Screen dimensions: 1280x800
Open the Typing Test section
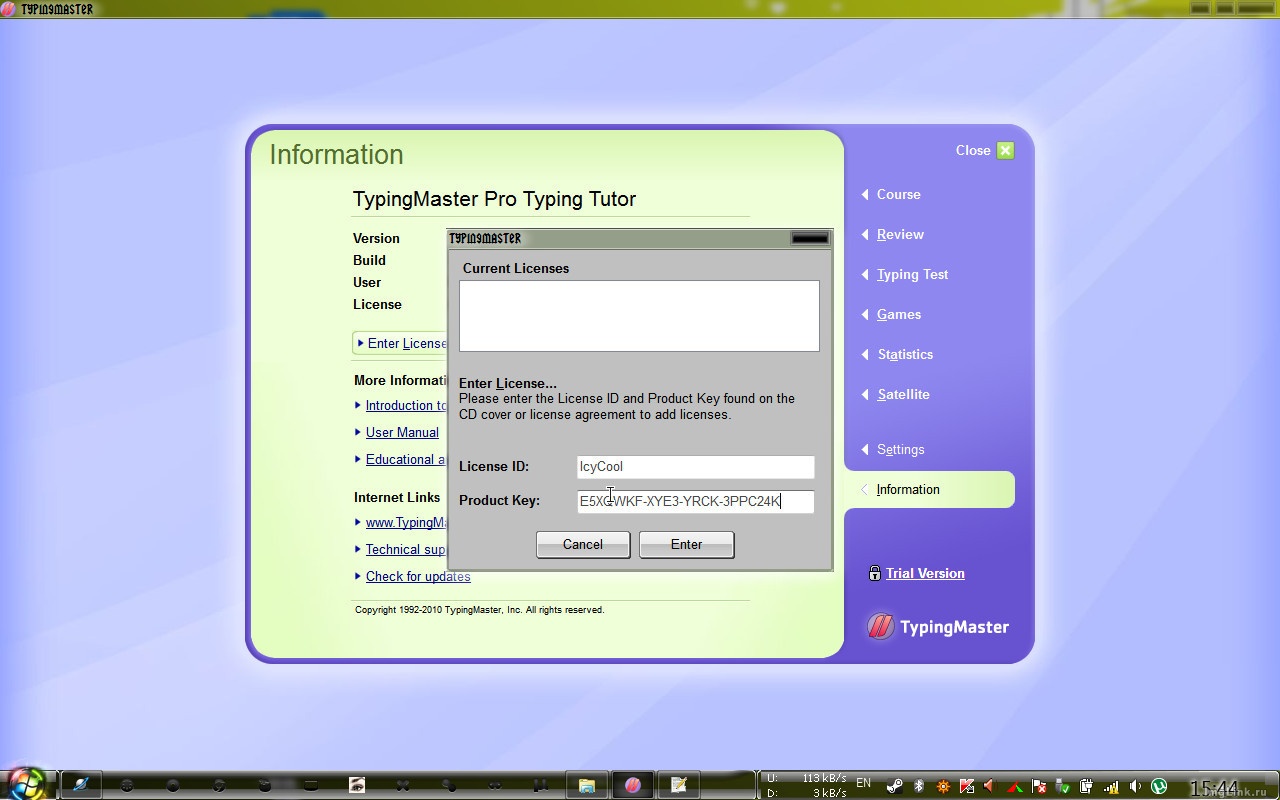pos(912,274)
